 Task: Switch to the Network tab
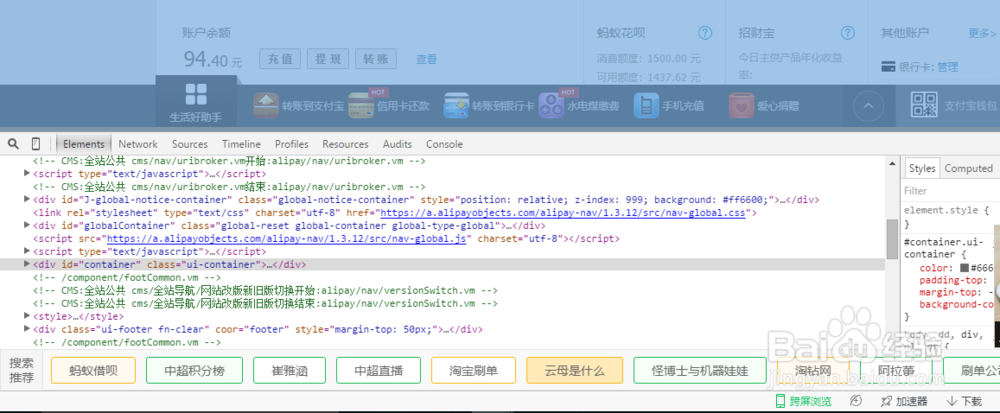[x=138, y=144]
